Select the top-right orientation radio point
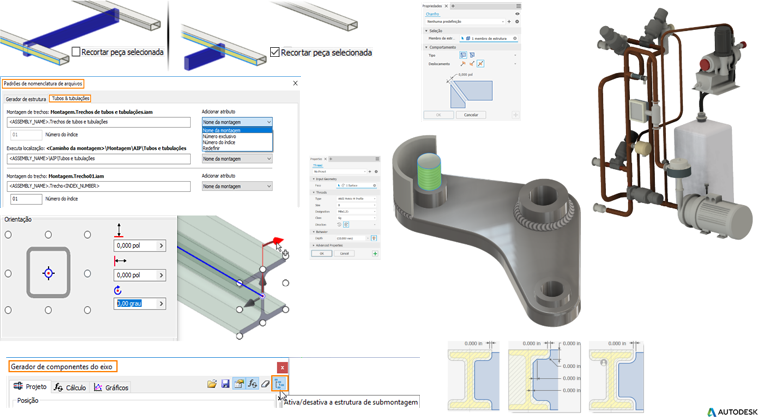 pyautogui.click(x=87, y=234)
